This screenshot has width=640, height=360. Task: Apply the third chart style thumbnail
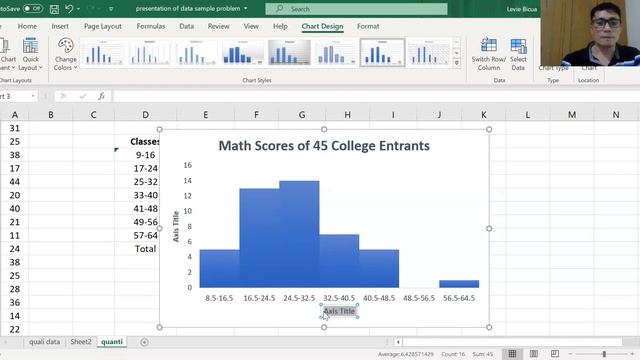[196, 53]
